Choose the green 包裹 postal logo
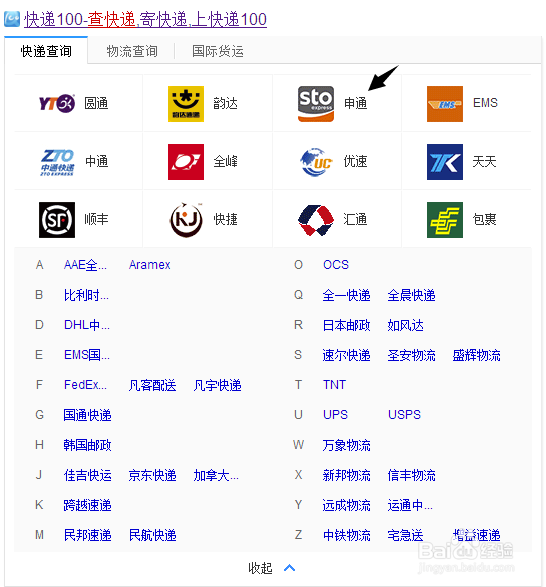 click(x=445, y=220)
